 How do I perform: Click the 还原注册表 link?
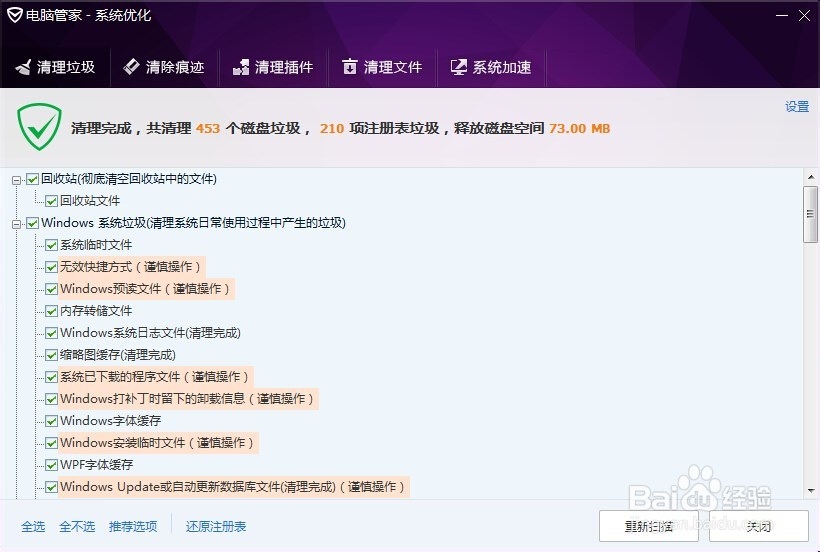tap(215, 526)
